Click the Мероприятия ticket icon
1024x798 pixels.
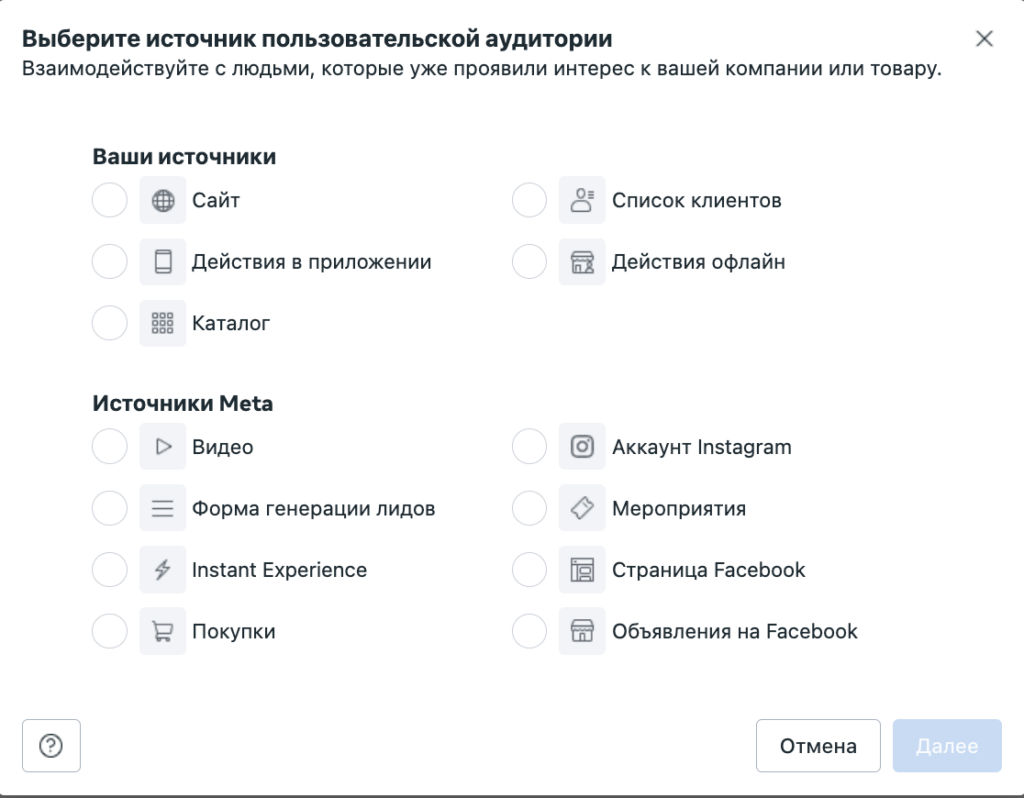[x=583, y=508]
